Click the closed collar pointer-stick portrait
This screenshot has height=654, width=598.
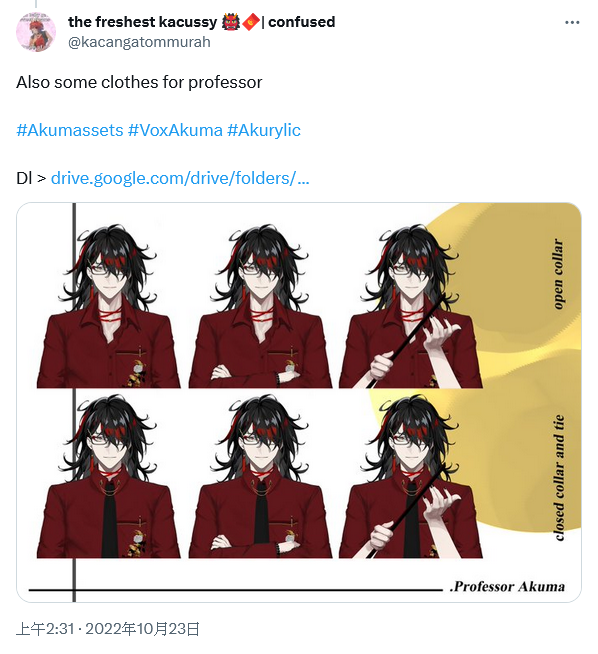411,476
